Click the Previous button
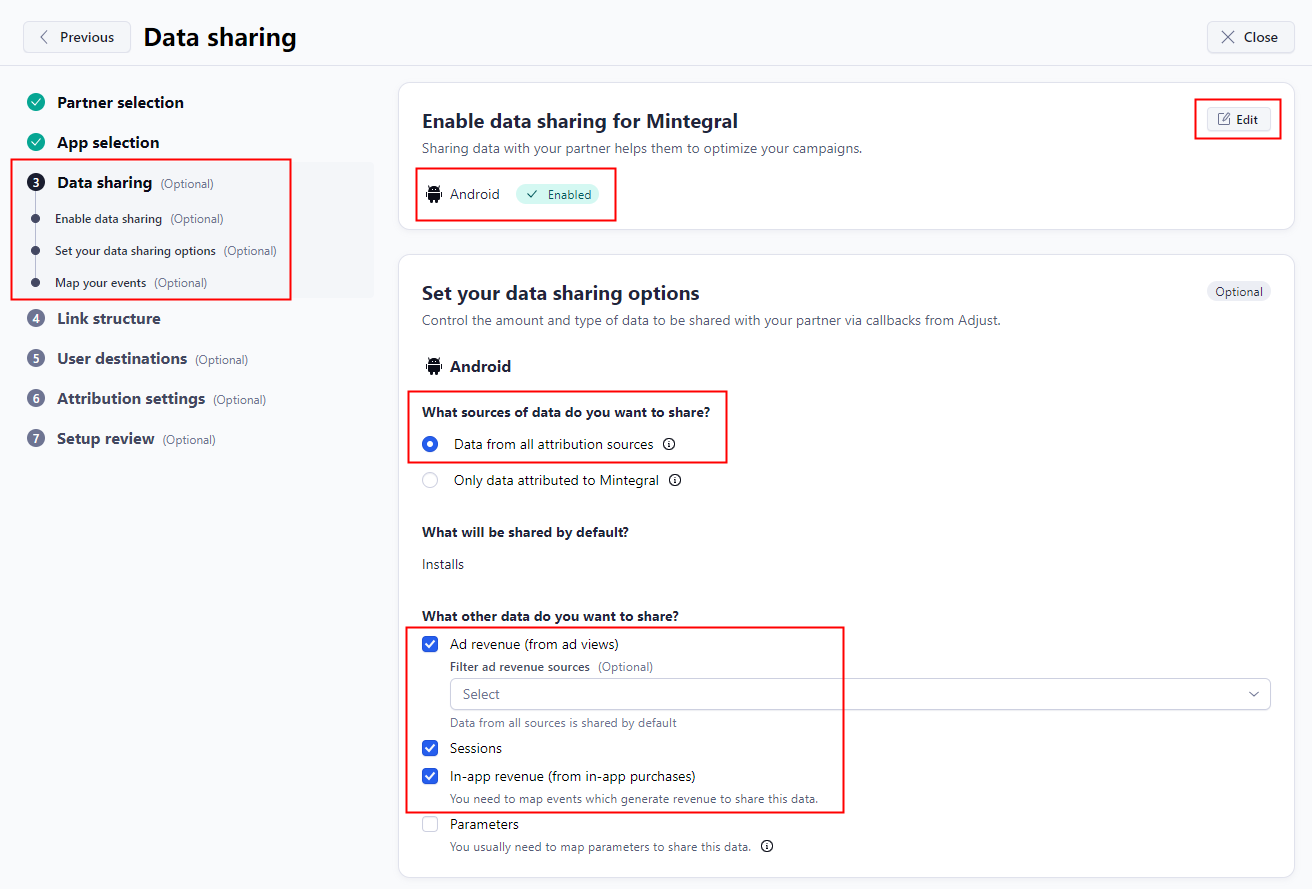 click(x=77, y=36)
